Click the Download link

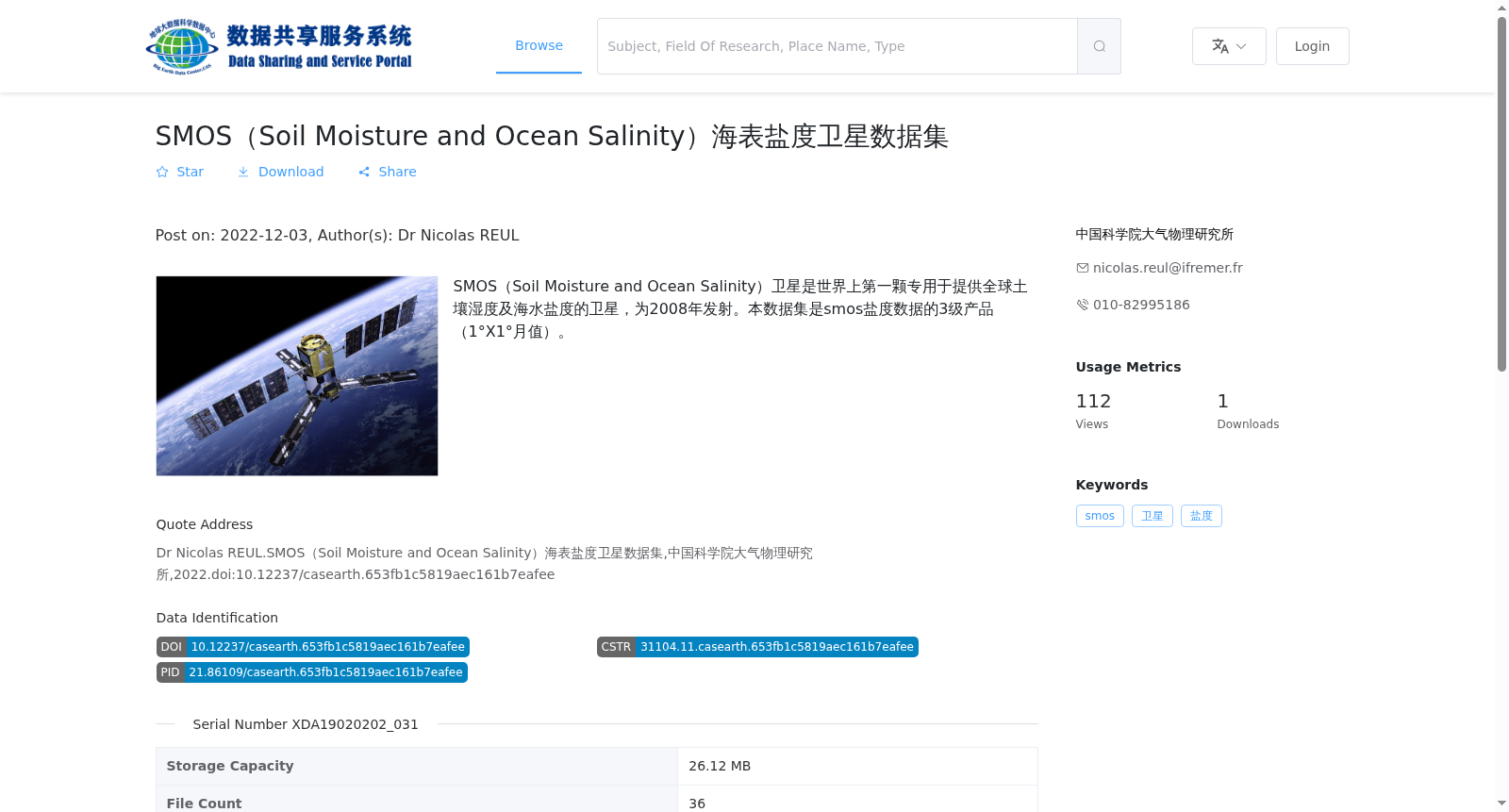(280, 172)
